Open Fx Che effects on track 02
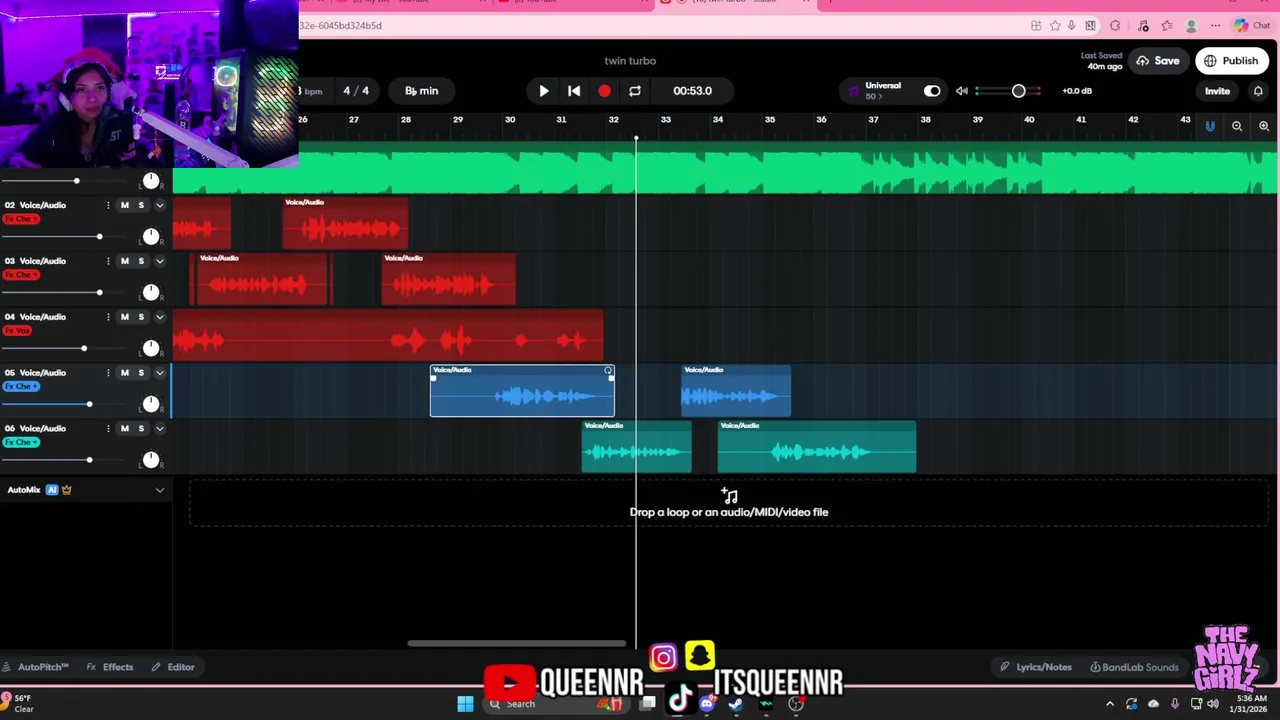 point(21,219)
